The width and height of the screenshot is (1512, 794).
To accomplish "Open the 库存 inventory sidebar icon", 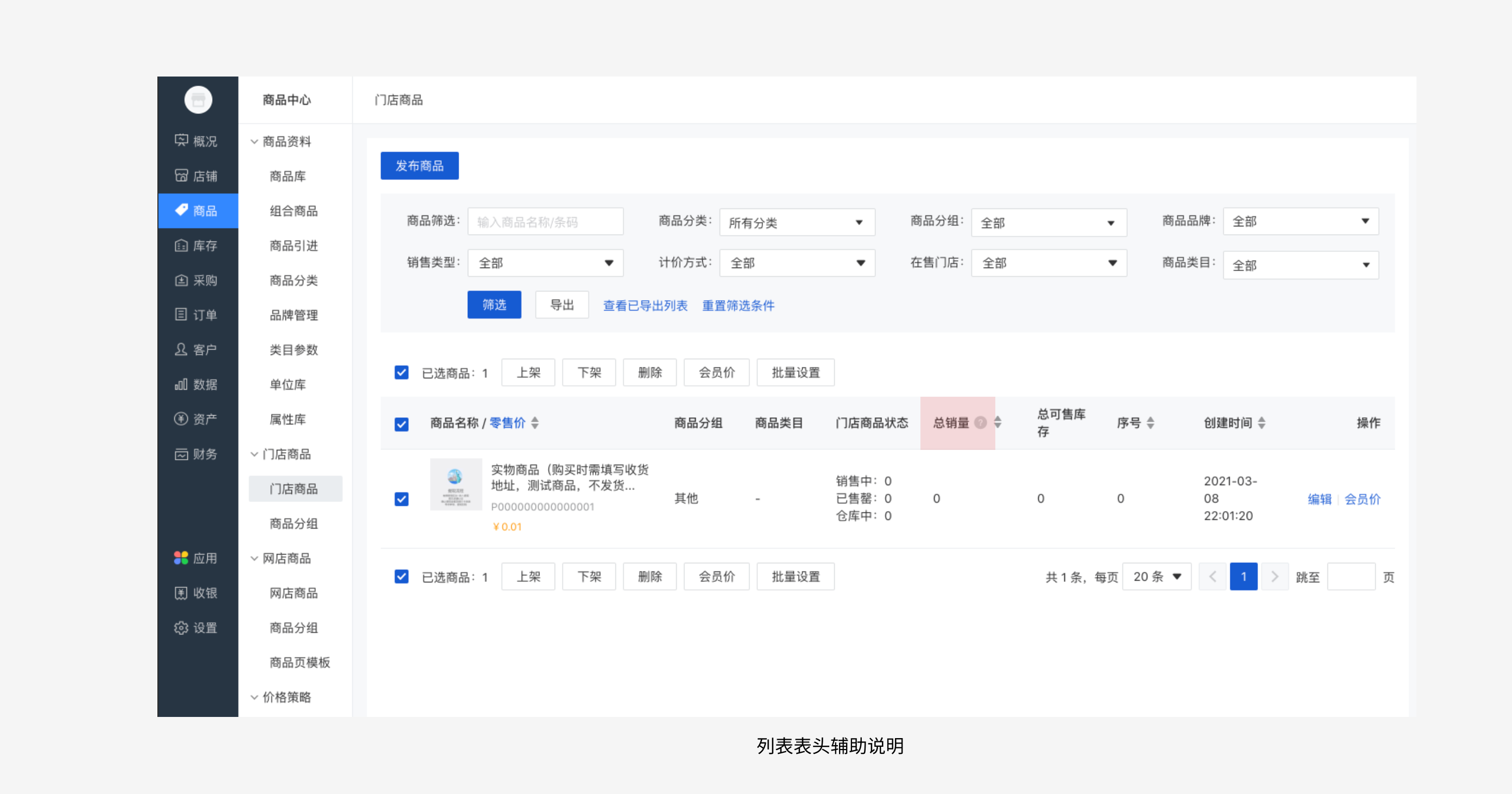I will coord(181,245).
